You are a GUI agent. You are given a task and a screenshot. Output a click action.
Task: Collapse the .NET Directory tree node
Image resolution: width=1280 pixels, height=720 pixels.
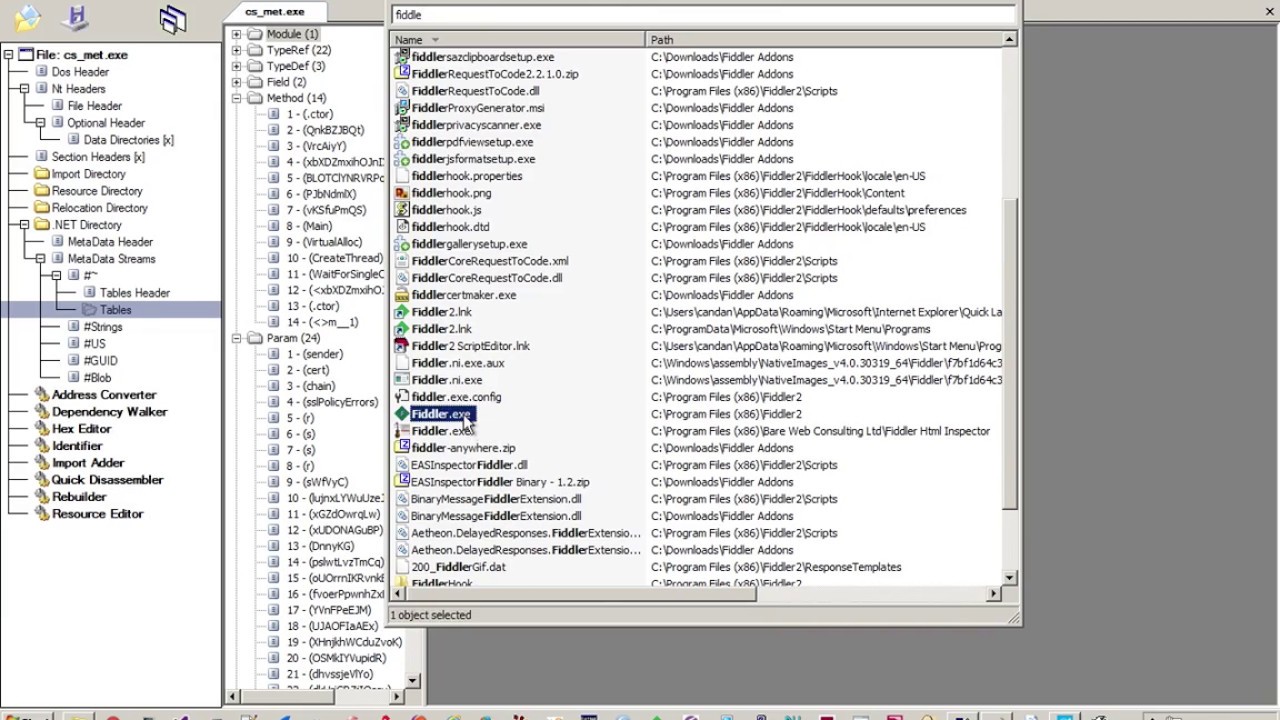click(x=25, y=225)
